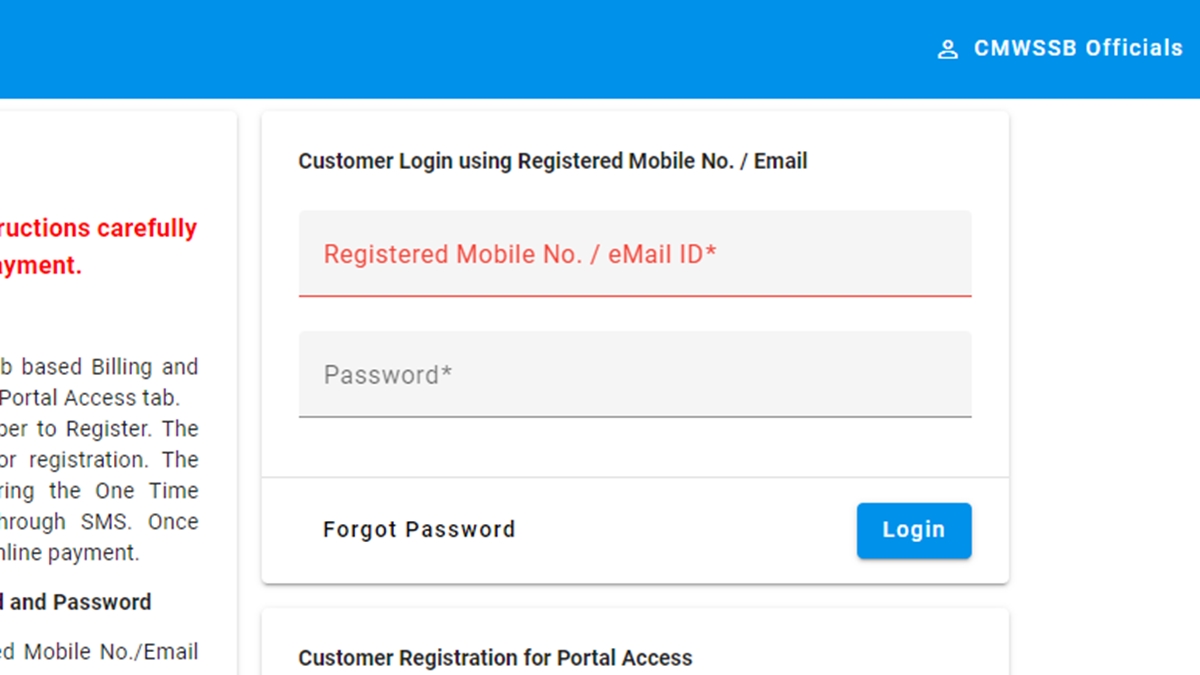The width and height of the screenshot is (1200, 675).
Task: Click the red "ructions carefully" text
Action: (99, 228)
